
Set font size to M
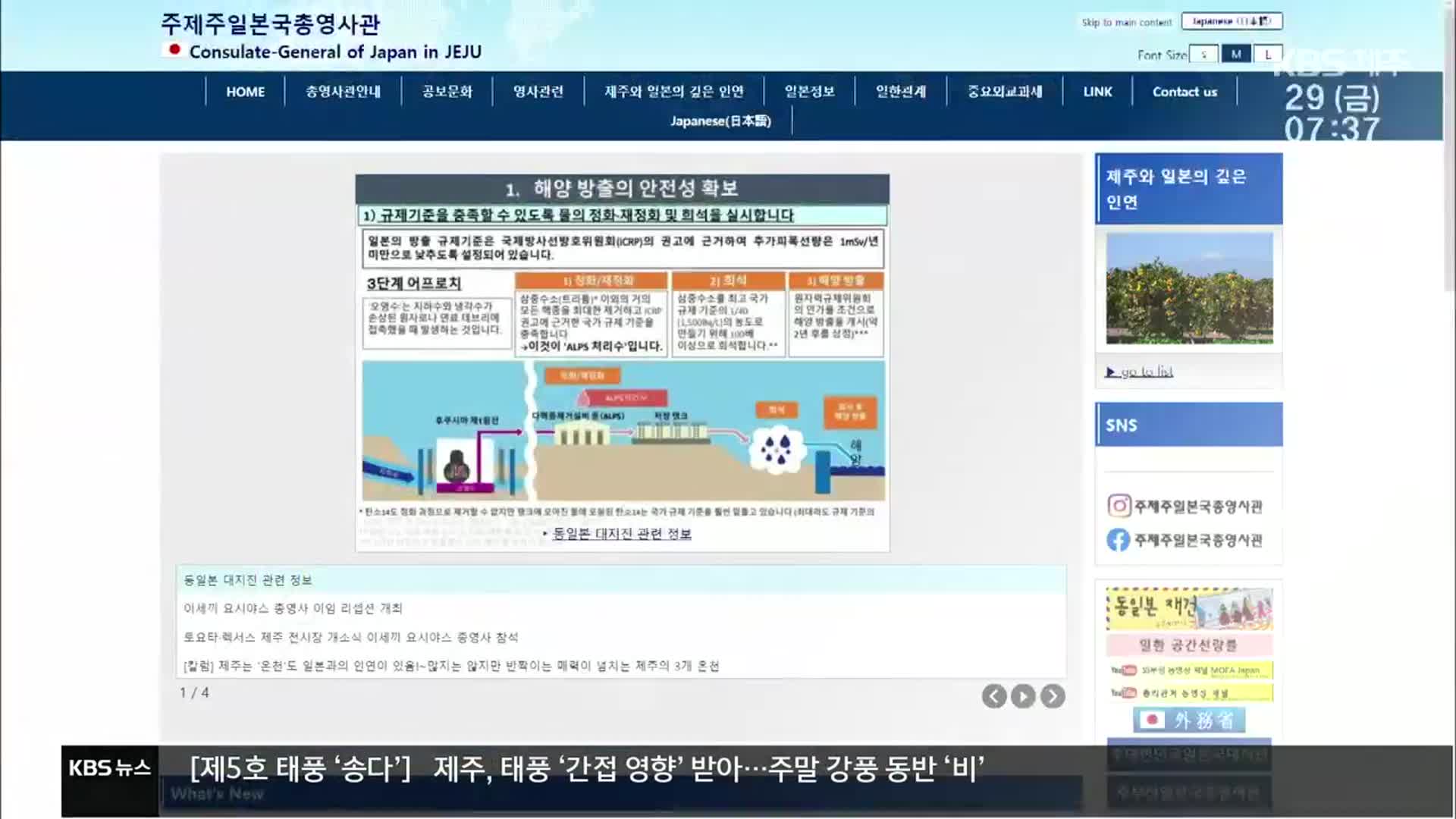1236,55
